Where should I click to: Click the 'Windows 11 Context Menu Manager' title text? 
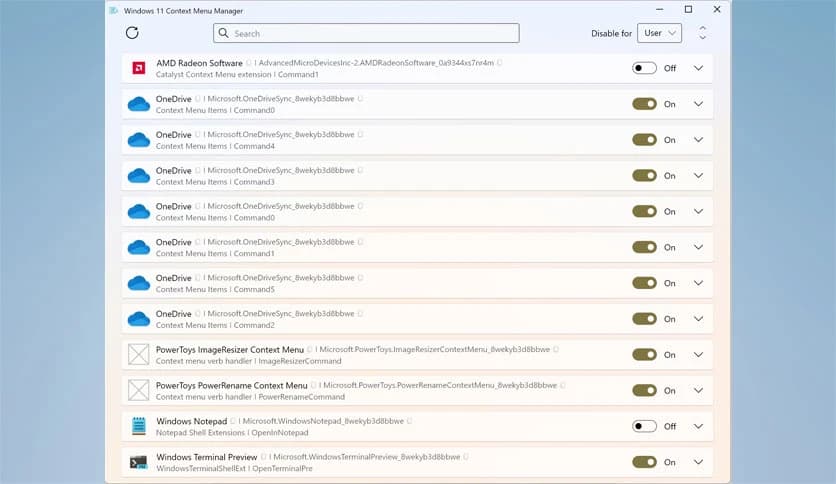[x=183, y=11]
